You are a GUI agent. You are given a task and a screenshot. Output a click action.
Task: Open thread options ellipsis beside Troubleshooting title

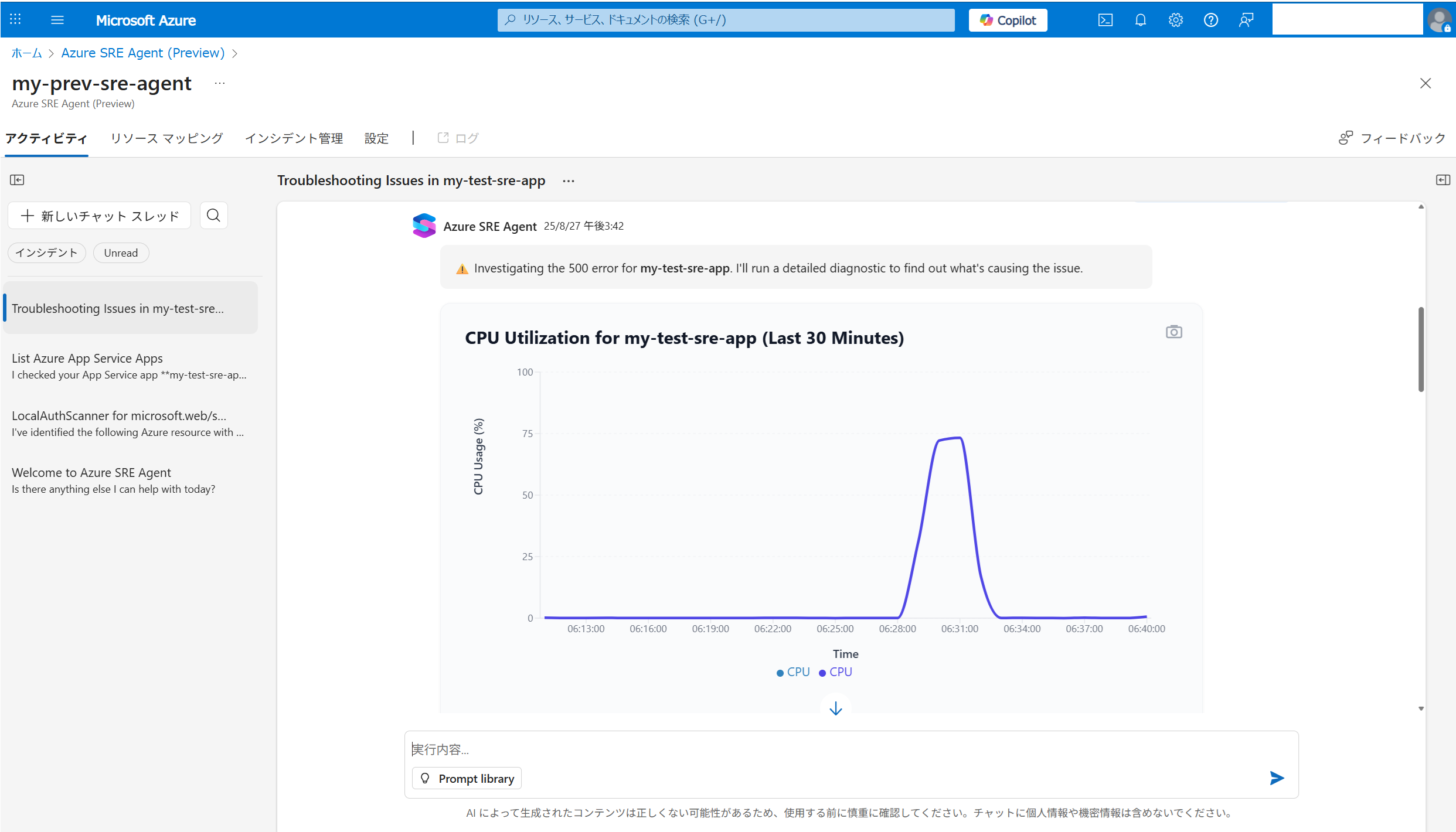coord(569,181)
